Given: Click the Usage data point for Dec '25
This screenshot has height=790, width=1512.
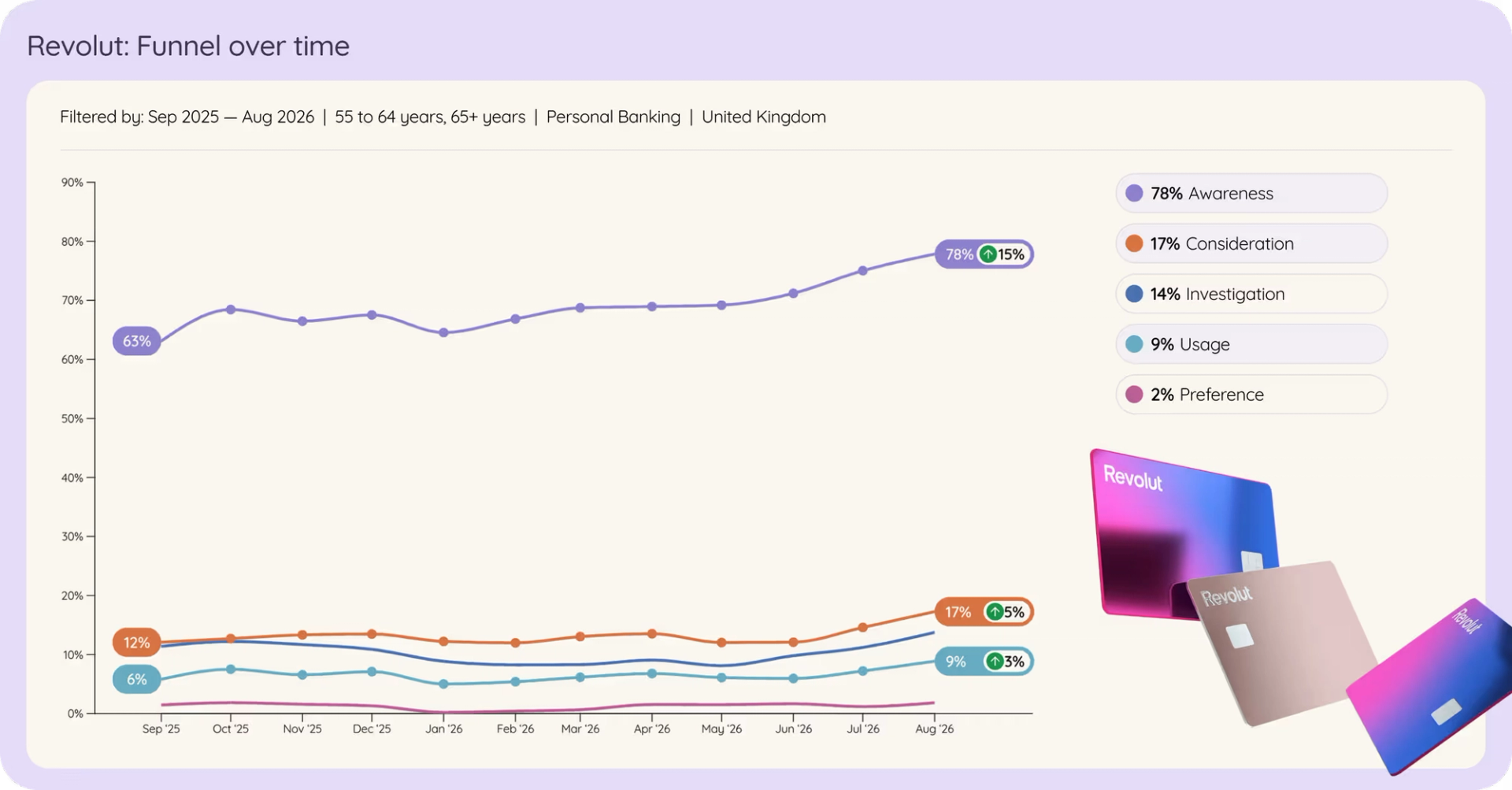Looking at the screenshot, I should click(372, 671).
